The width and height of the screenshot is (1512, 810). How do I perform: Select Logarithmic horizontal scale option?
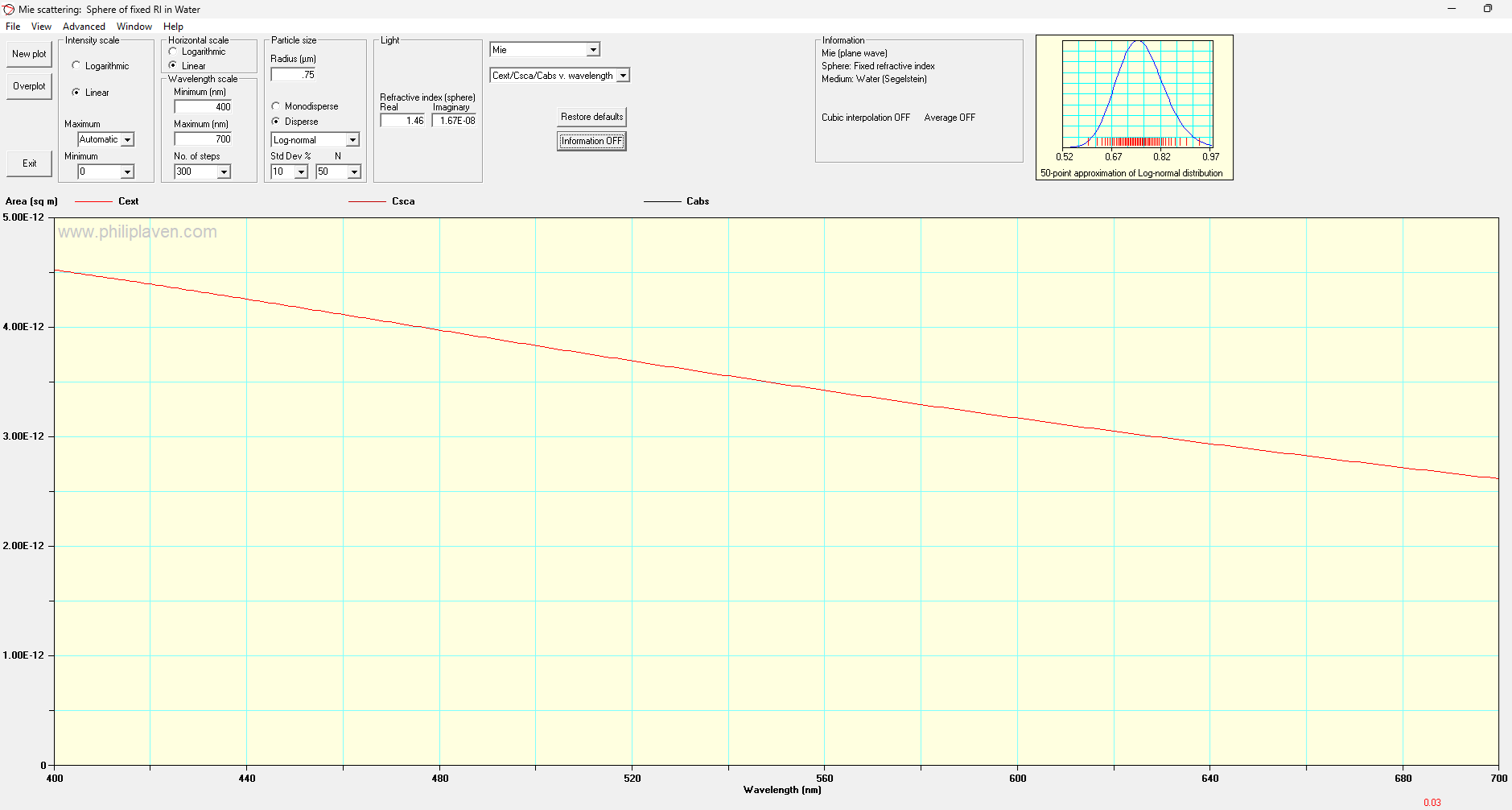(173, 52)
